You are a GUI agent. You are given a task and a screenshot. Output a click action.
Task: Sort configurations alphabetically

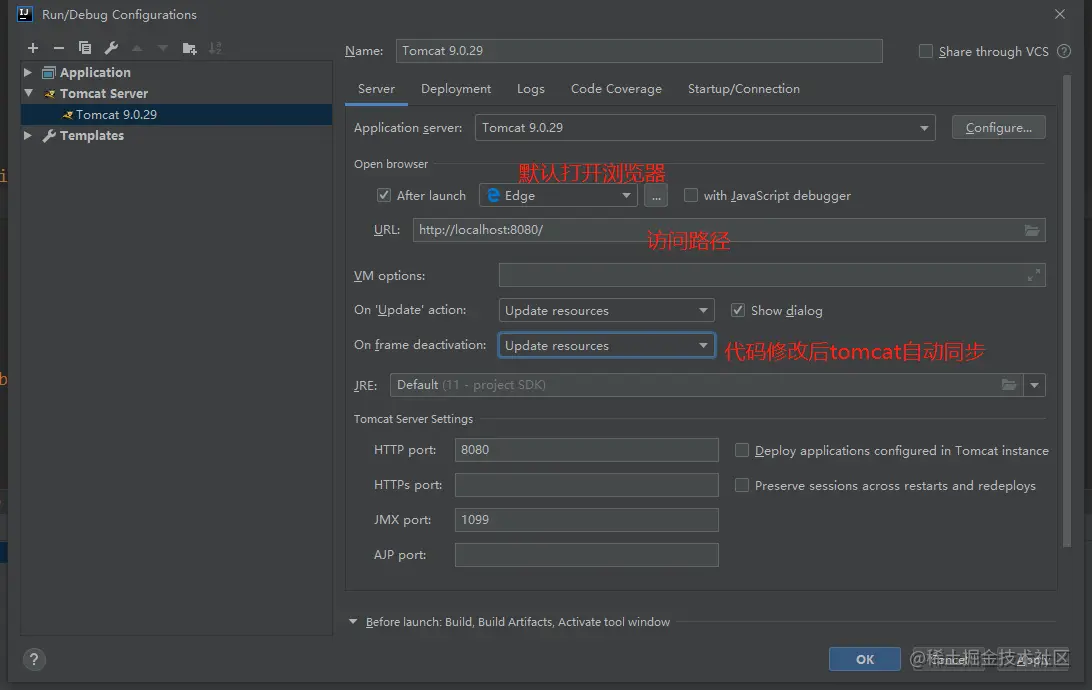coord(215,48)
